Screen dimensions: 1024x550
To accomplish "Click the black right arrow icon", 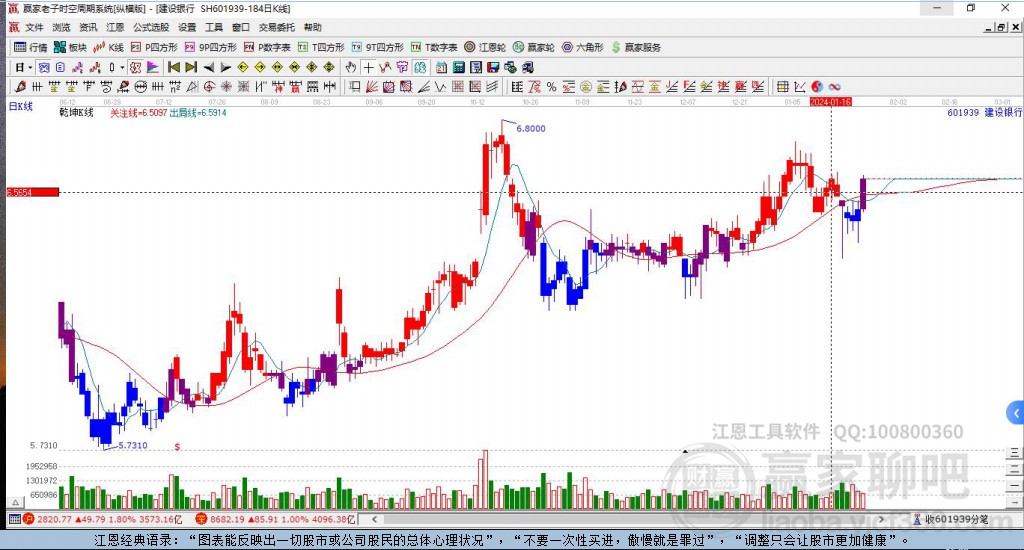I will (225, 67).
